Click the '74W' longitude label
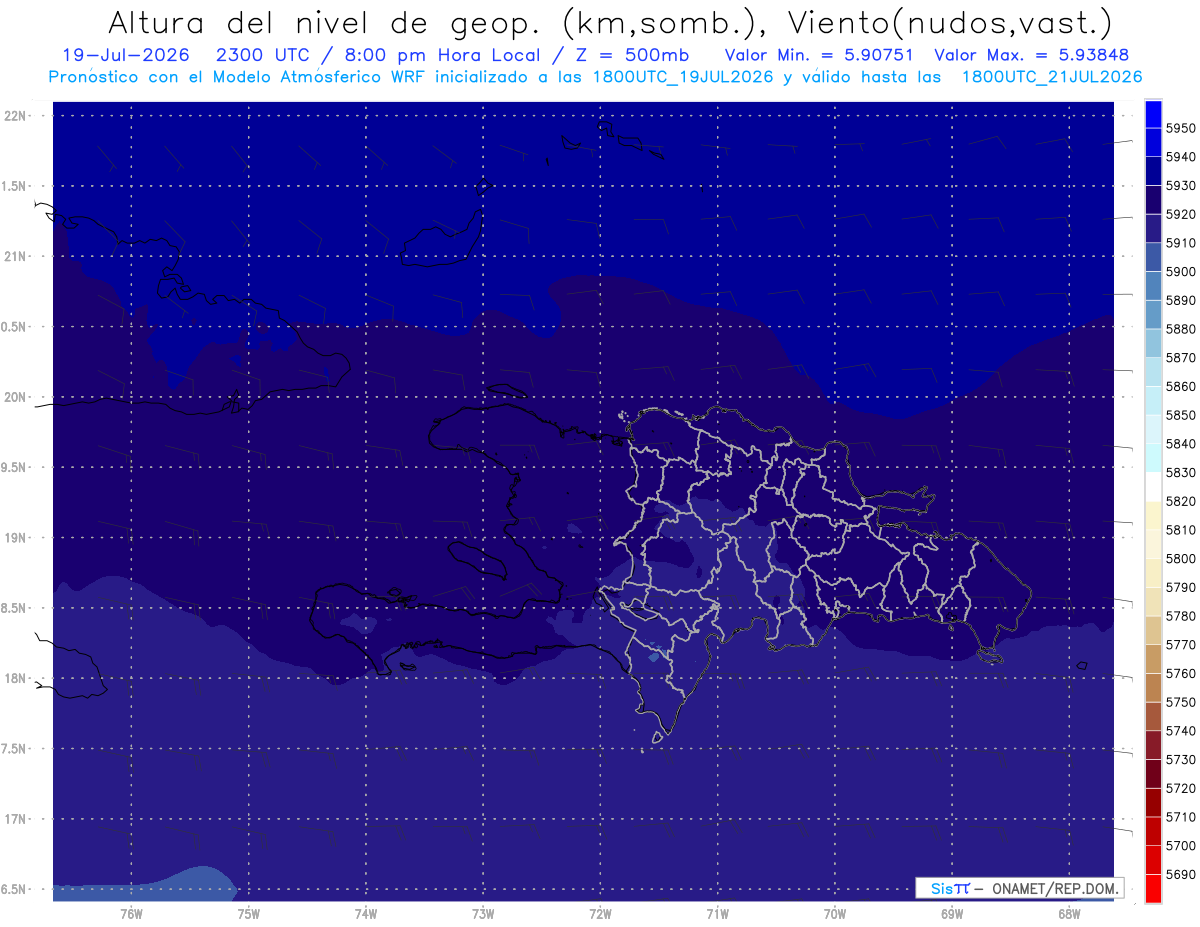 click(x=365, y=913)
